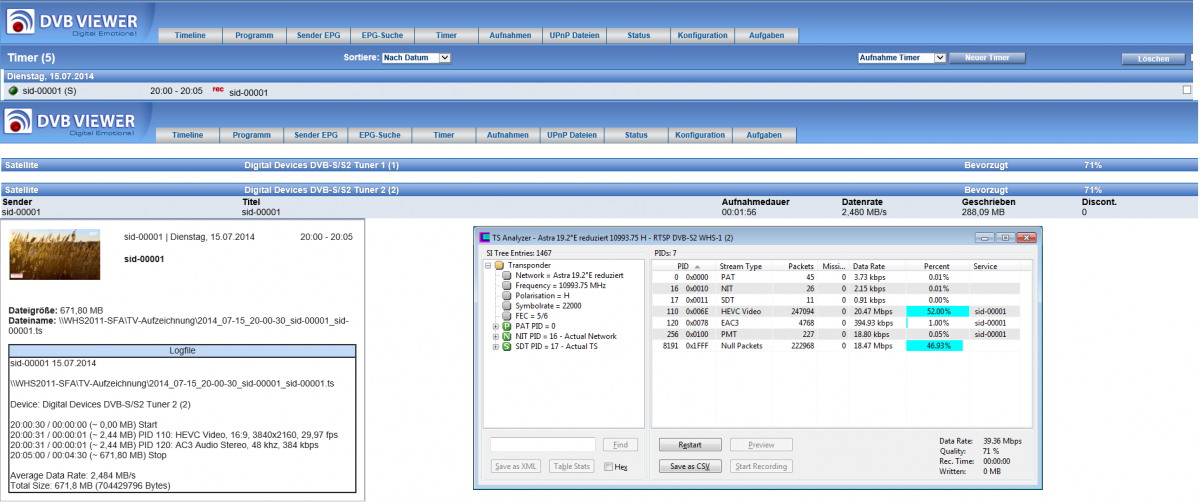Image resolution: width=1200 pixels, height=502 pixels.
Task: Click the Save as CSV button
Action: (690, 466)
